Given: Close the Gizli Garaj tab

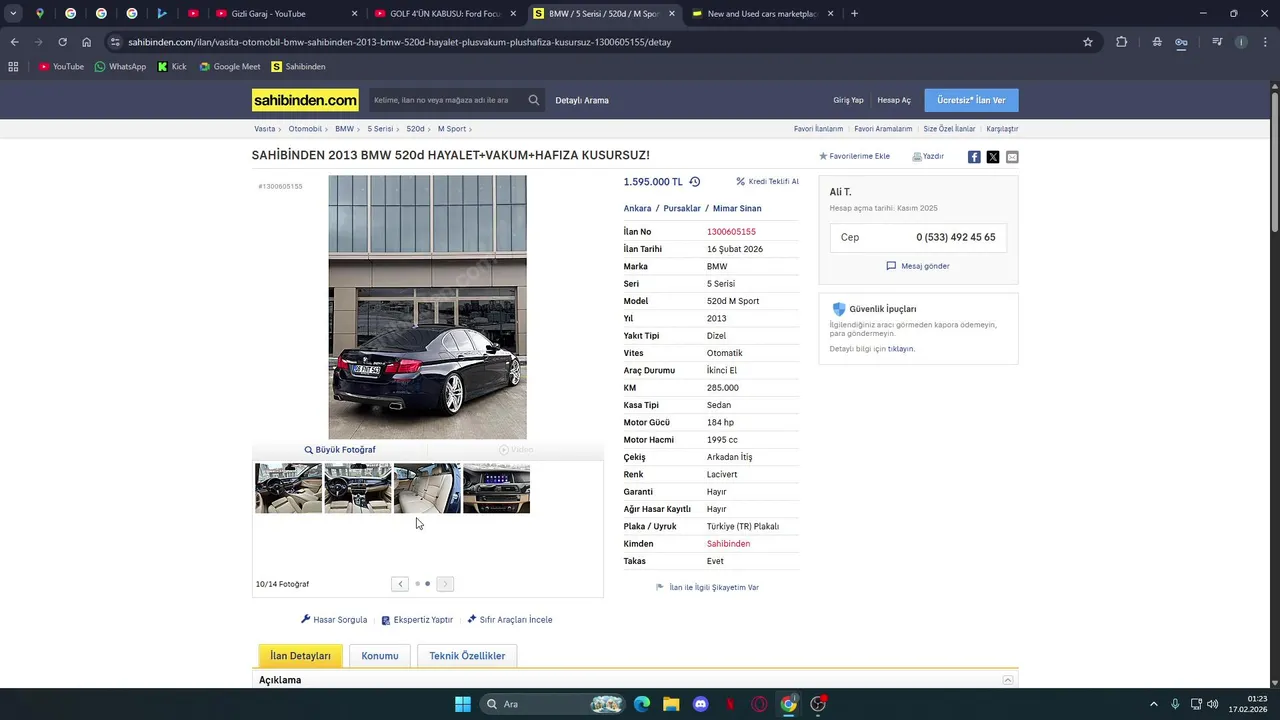Looking at the screenshot, I should coord(354,14).
